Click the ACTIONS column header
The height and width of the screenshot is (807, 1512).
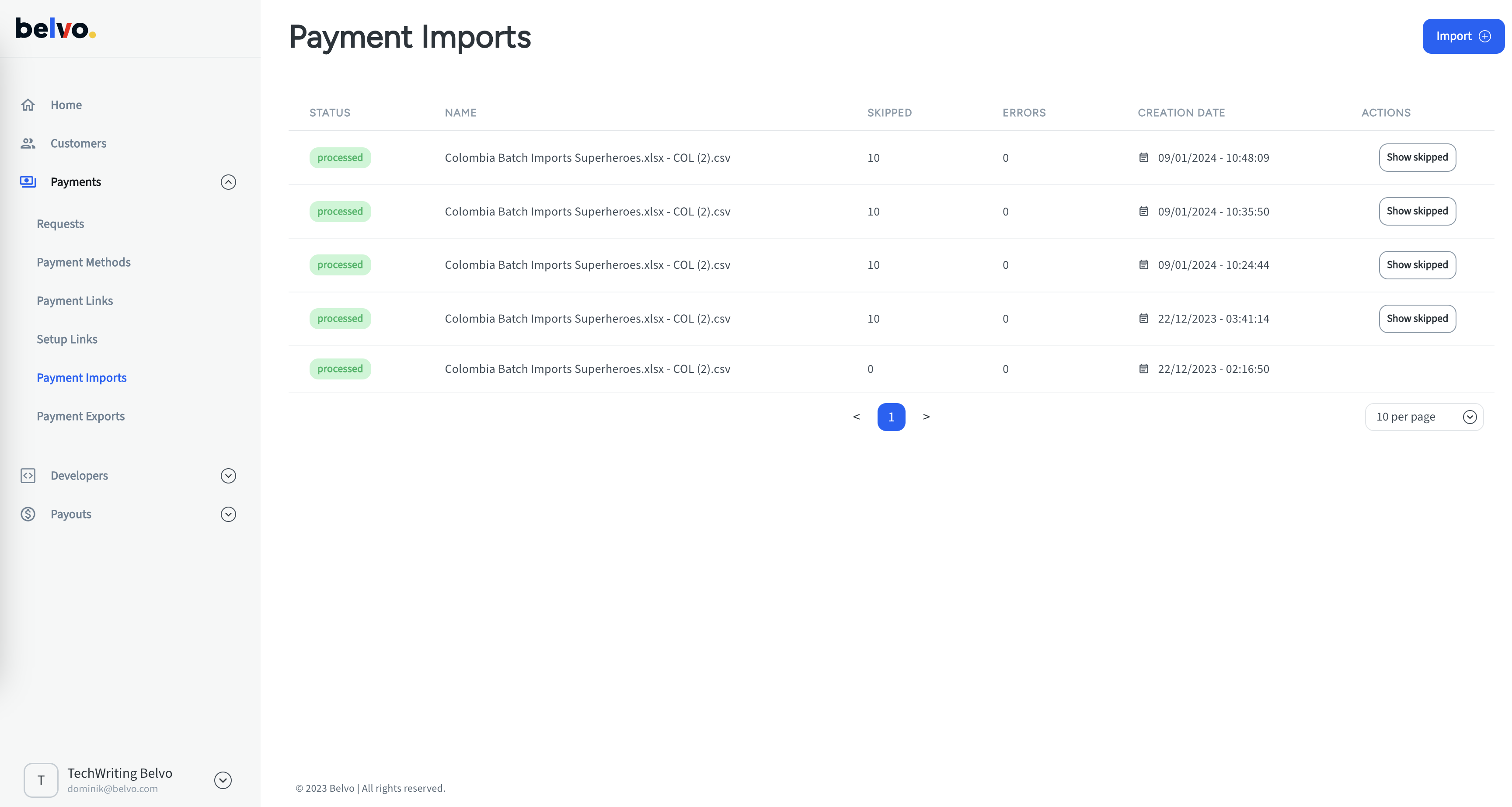click(1386, 113)
